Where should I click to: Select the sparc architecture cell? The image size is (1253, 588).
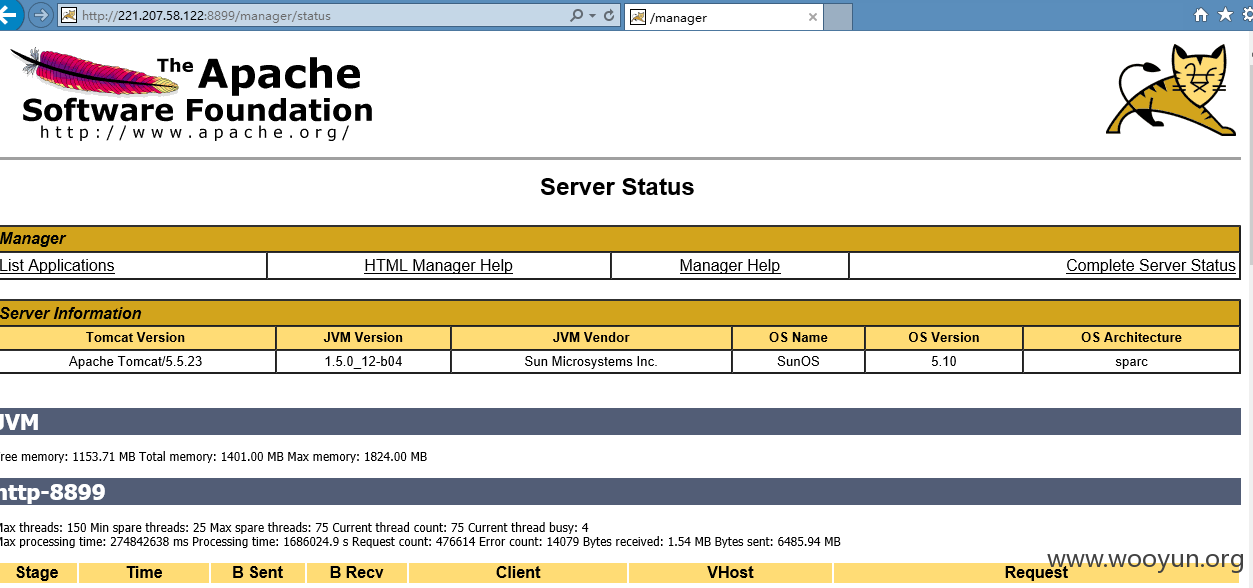pyautogui.click(x=1132, y=361)
